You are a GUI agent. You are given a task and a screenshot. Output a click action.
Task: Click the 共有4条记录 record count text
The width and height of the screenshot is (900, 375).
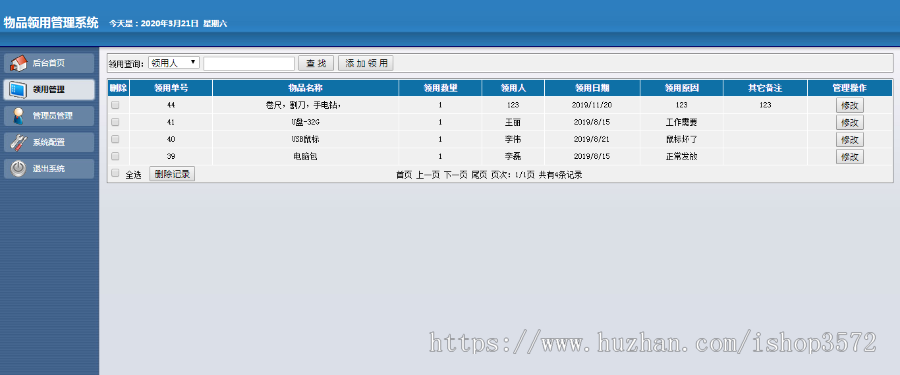pyautogui.click(x=560, y=175)
